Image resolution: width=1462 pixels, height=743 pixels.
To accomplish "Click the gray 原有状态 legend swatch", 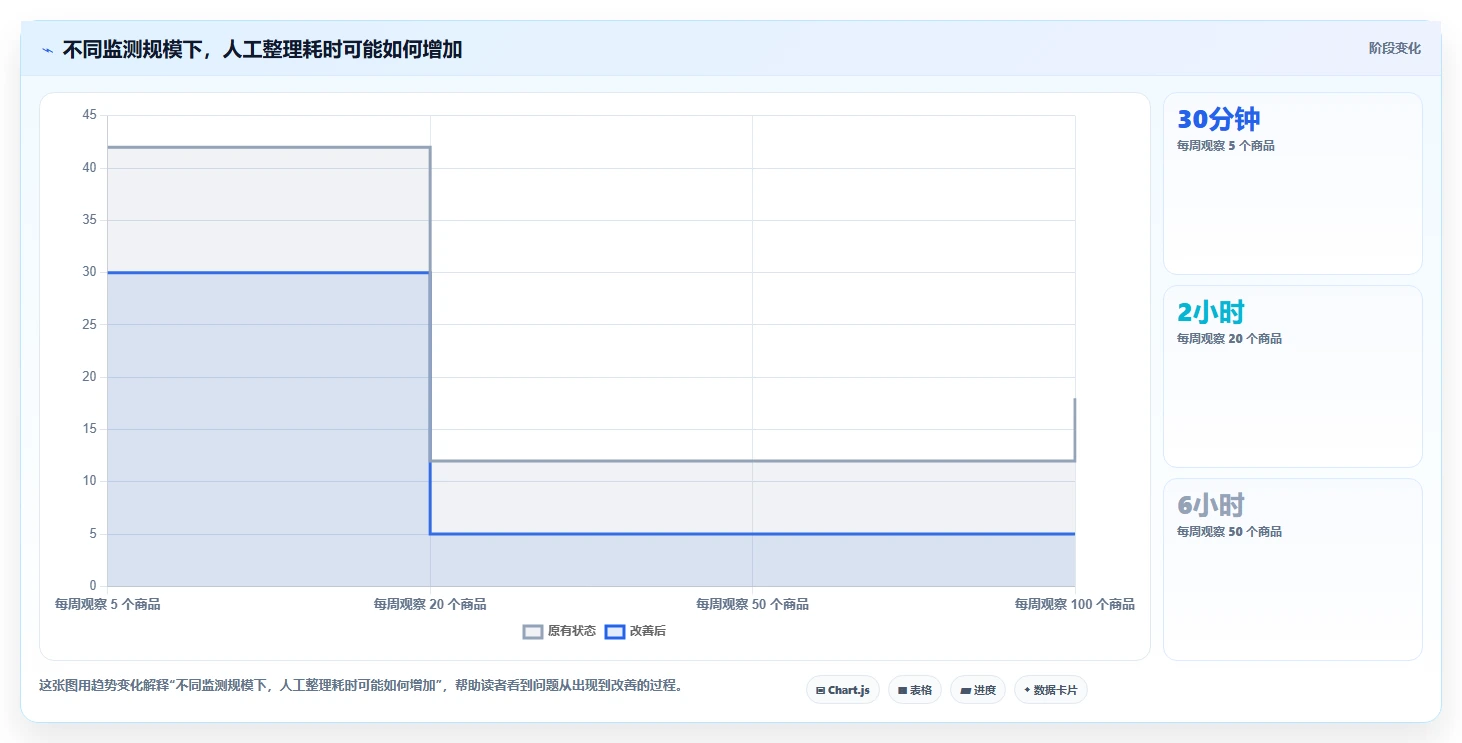I will [533, 631].
